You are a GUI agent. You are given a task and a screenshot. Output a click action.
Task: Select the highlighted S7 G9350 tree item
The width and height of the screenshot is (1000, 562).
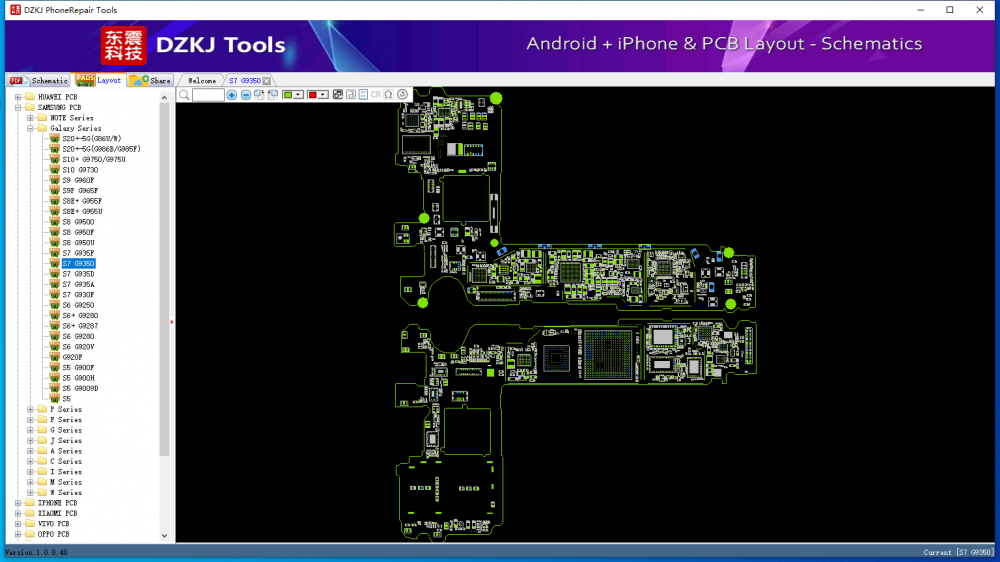point(78,263)
